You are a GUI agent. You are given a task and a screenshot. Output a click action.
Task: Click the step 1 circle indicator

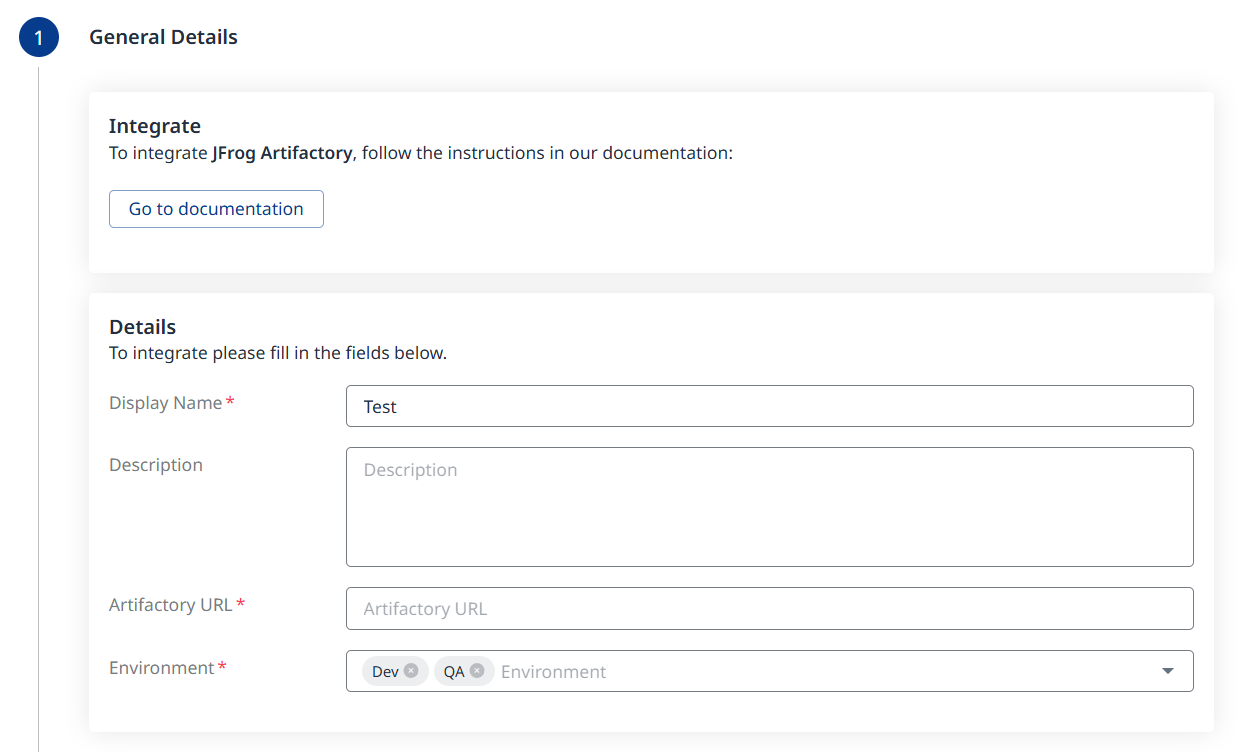click(x=39, y=38)
